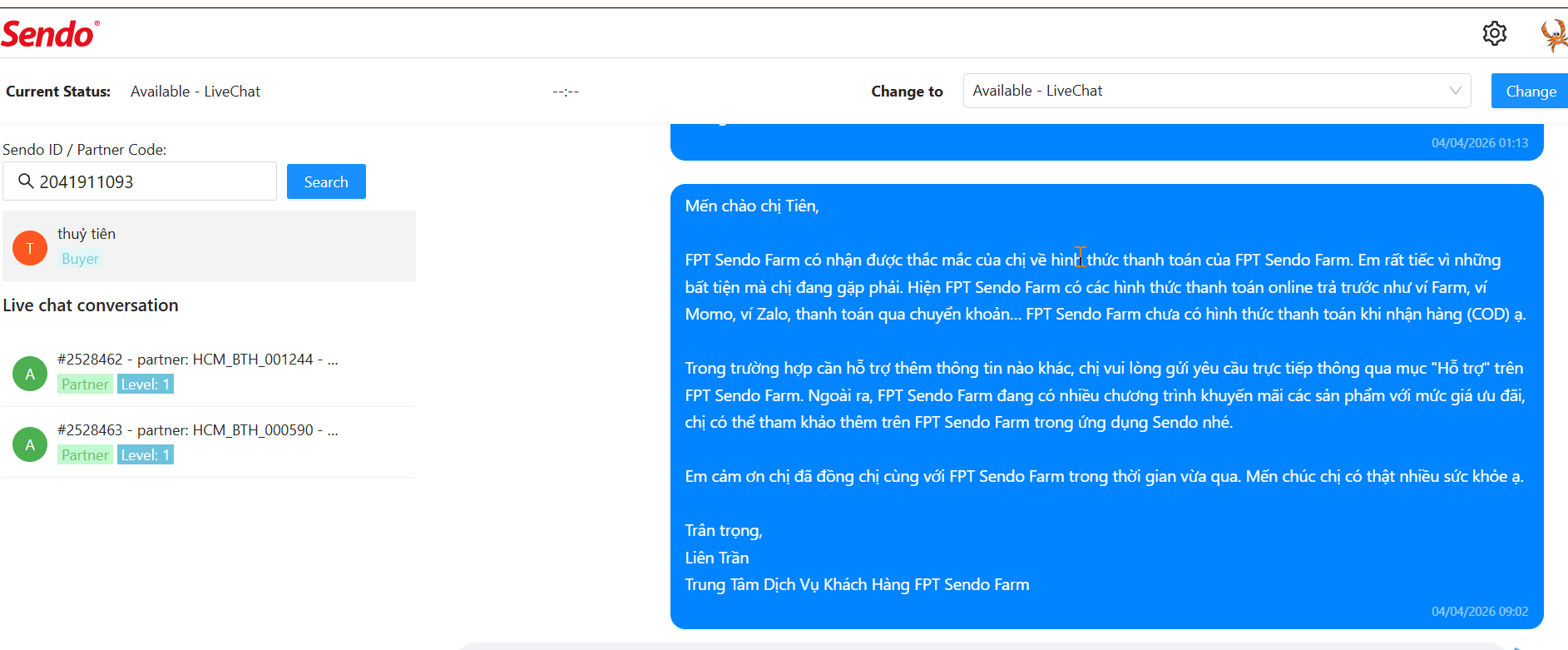The height and width of the screenshot is (650, 1568).
Task: Open status dropdown chevron arrow
Action: tap(1455, 91)
